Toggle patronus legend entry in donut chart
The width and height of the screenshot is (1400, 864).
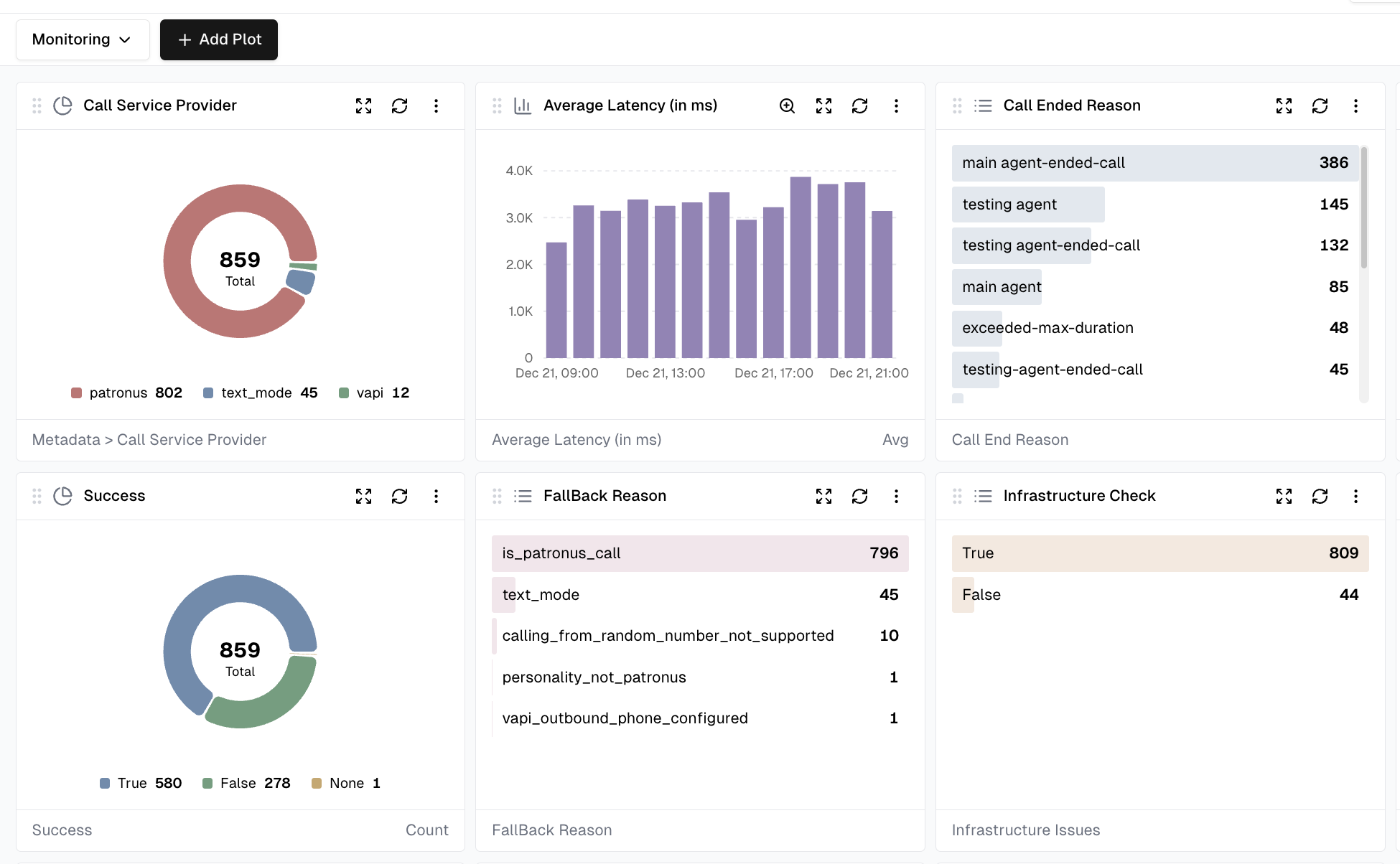[x=118, y=393]
